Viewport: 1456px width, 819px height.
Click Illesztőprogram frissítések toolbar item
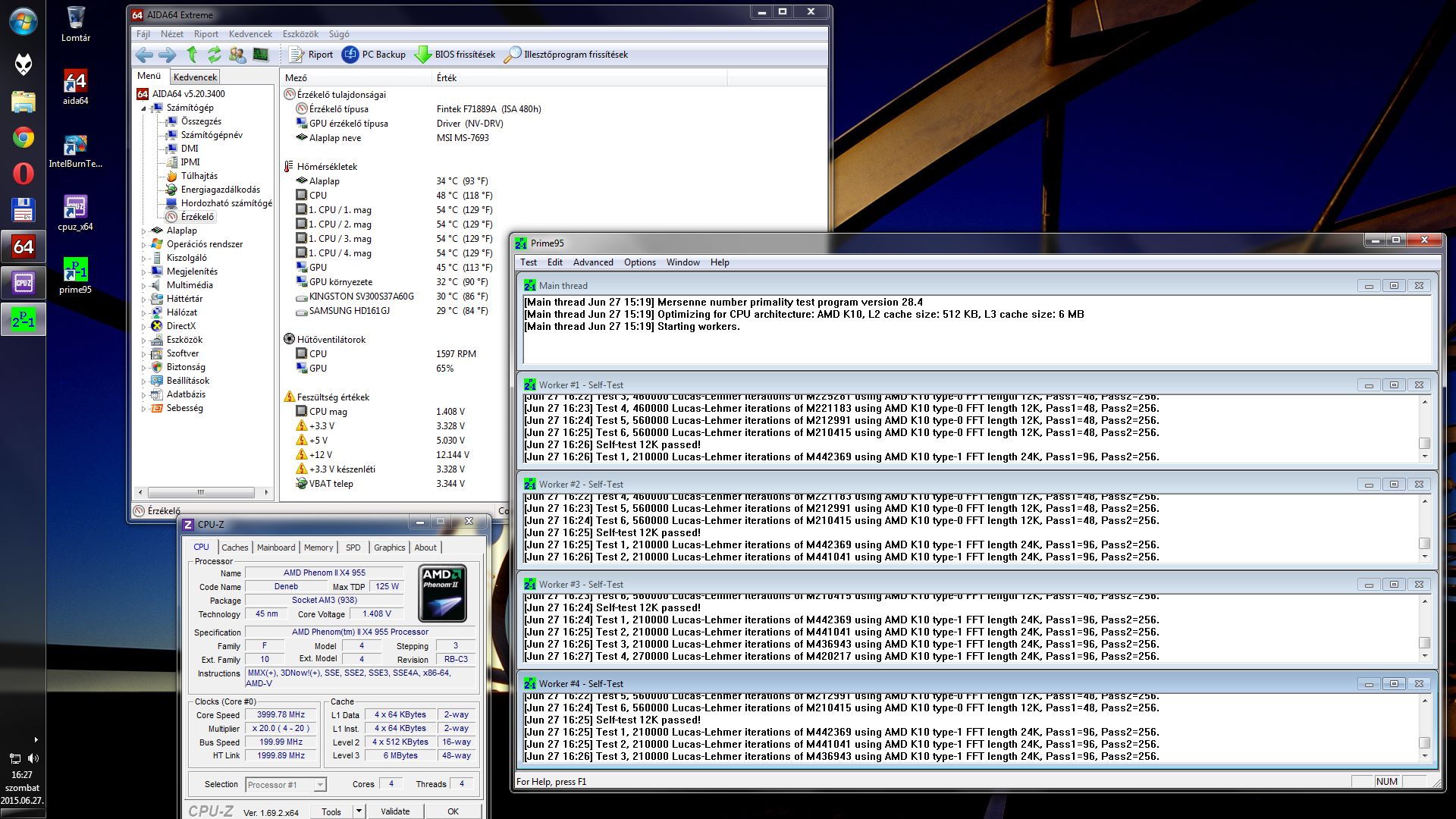566,55
